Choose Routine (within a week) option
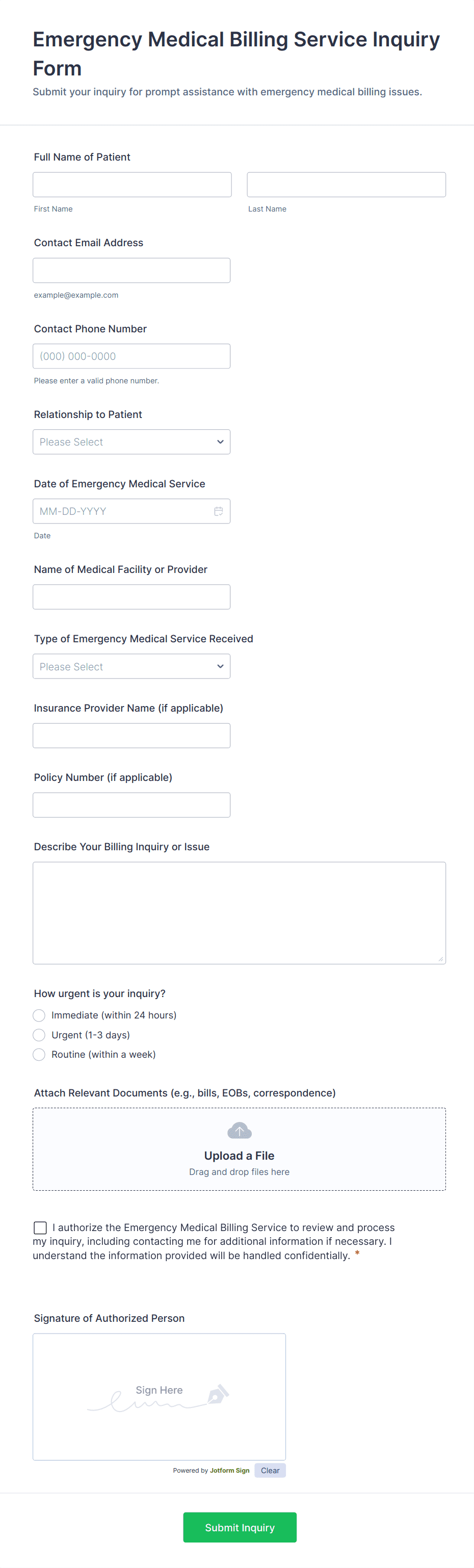The width and height of the screenshot is (474, 1568). [39, 1054]
